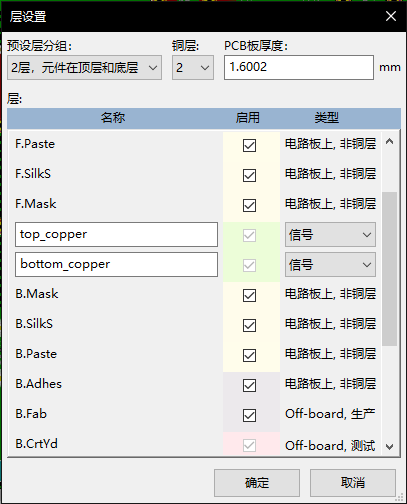407x504 pixels.
Task: Disable the B.Adhes layer checkbox
Action: click(249, 385)
